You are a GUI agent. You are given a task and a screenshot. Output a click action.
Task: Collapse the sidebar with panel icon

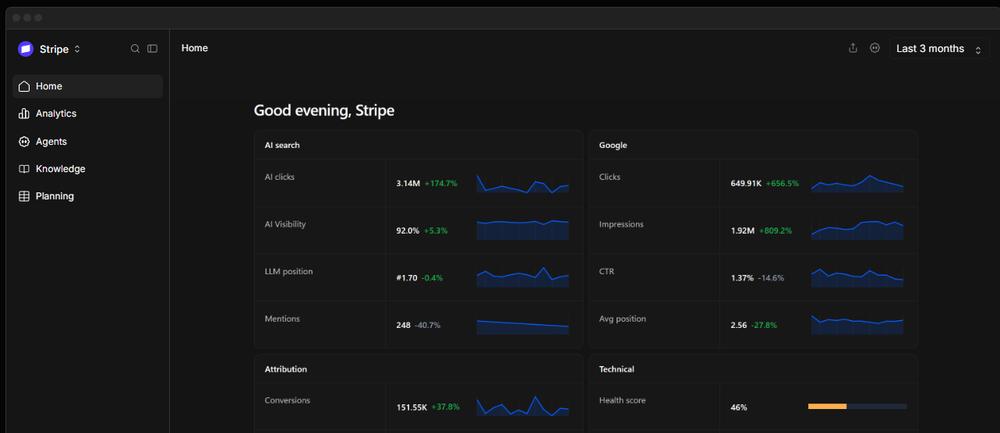(x=152, y=48)
